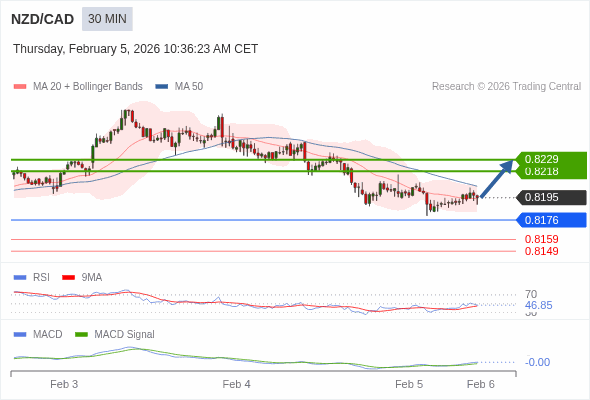
Task: Click the MACD Signal legend label
Action: (x=125, y=335)
